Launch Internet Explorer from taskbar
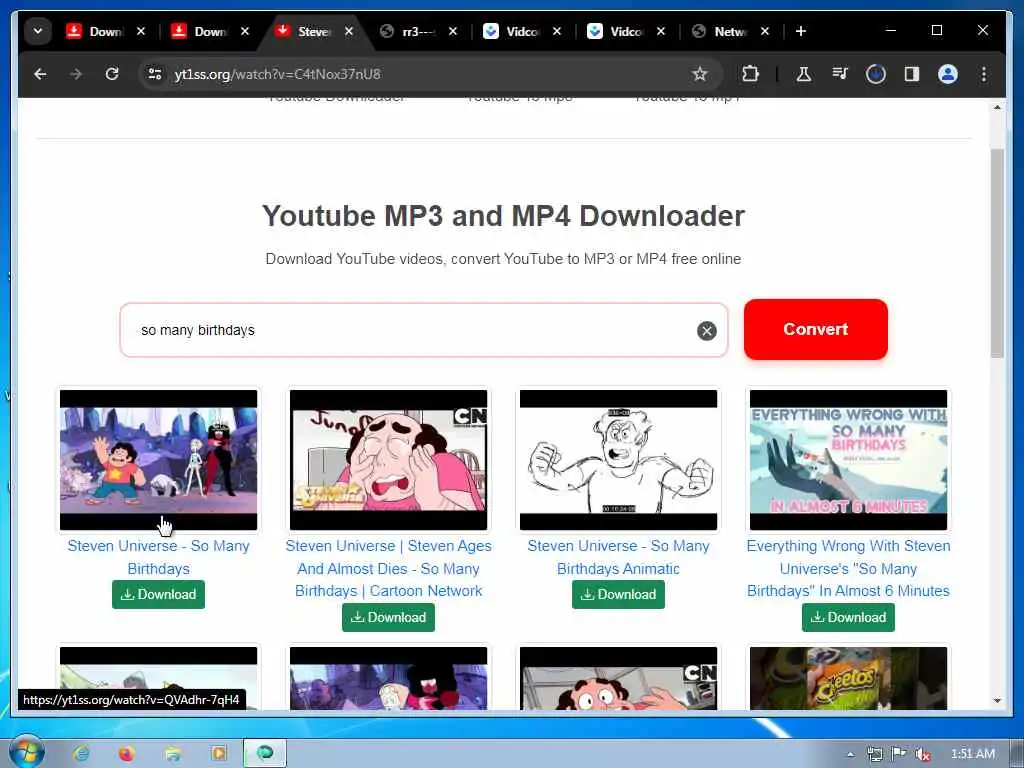The image size is (1024, 768). click(x=81, y=754)
